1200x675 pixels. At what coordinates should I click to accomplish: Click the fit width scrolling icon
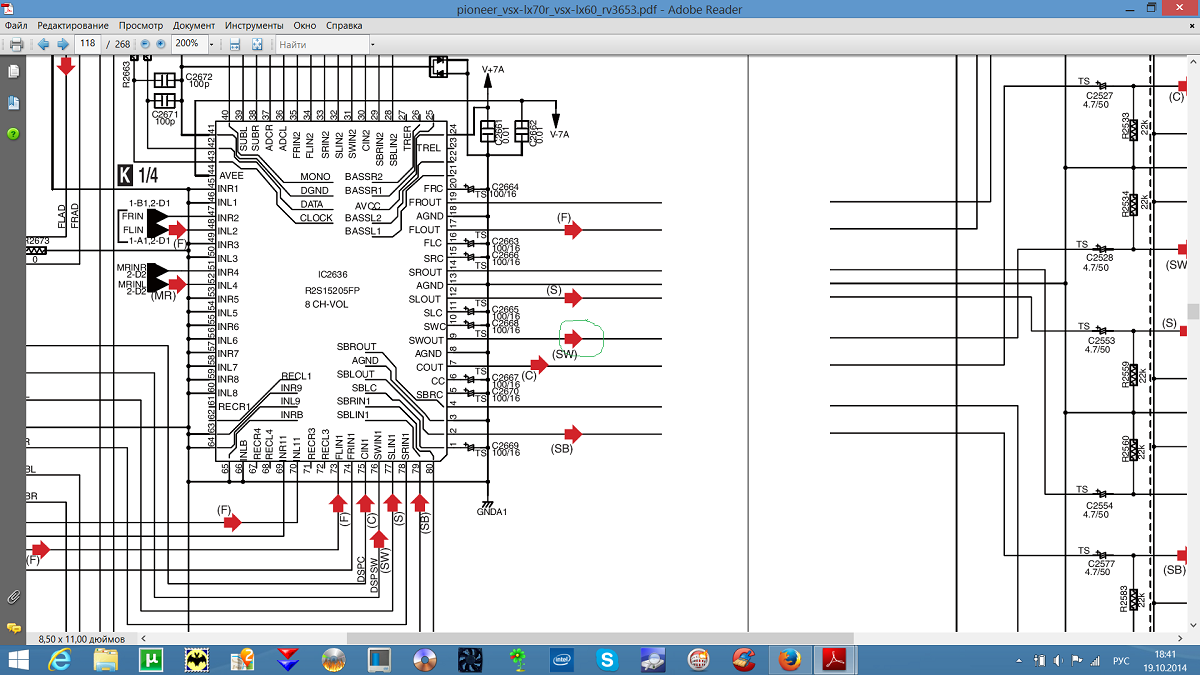click(x=235, y=44)
